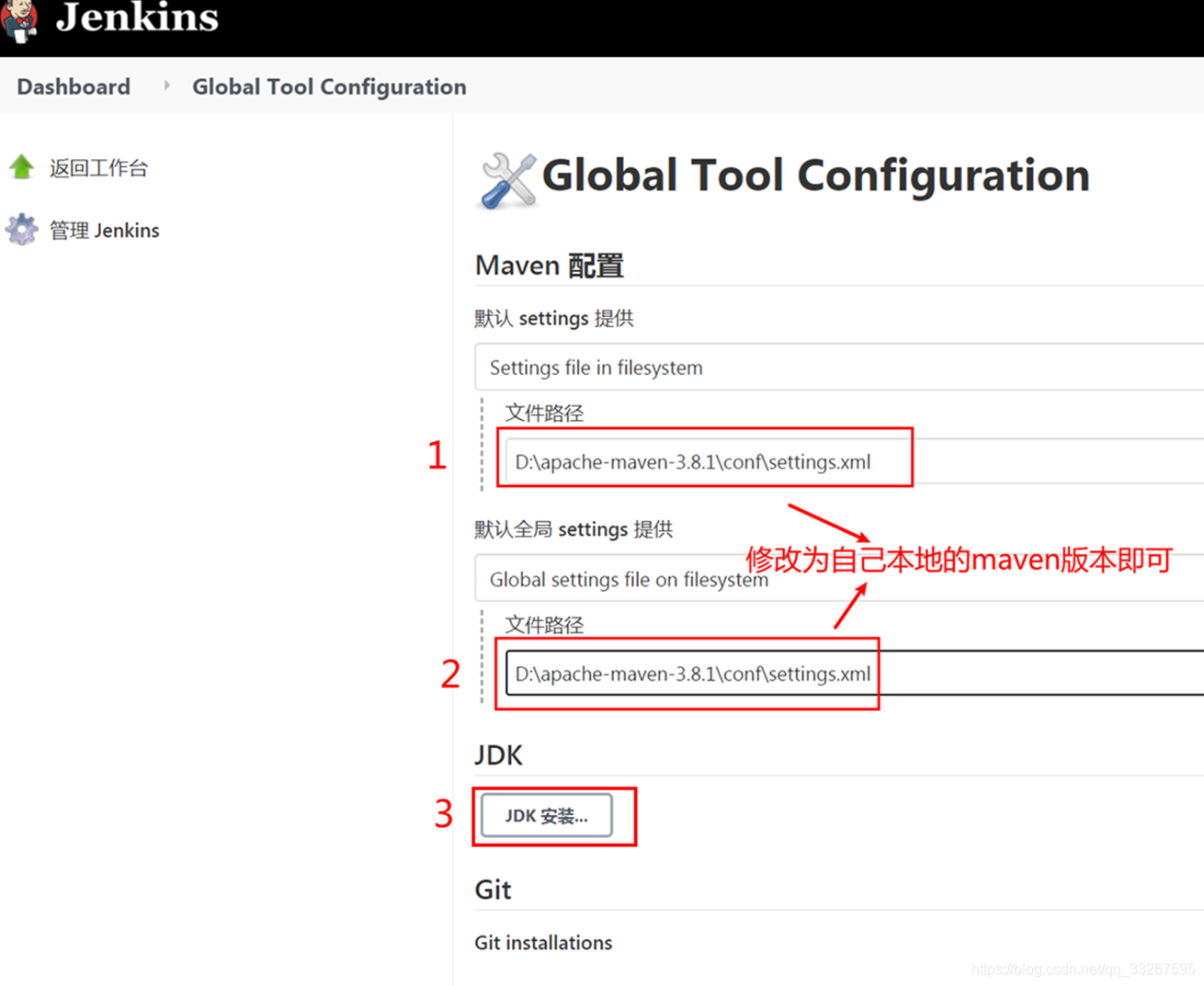
Task: Click the 'Maven 配置' section heading
Action: (549, 266)
